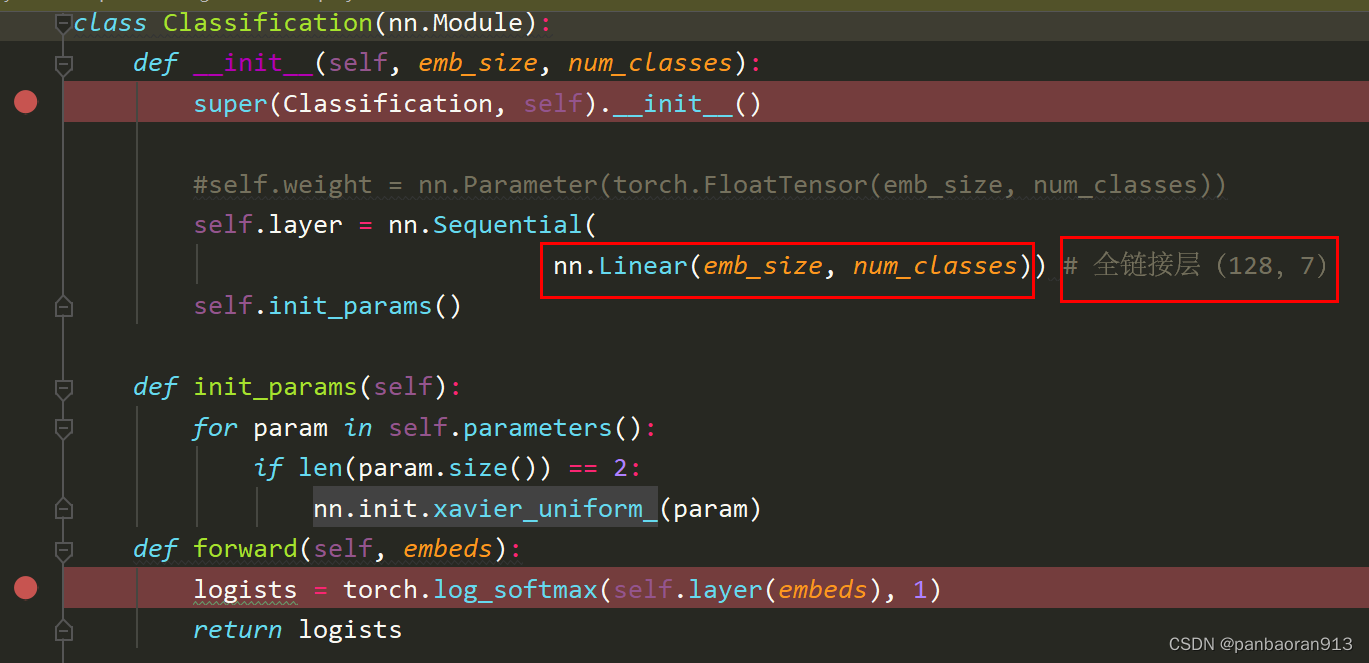1369x663 pixels.
Task: Click the number 2 in the if comparison
Action: coord(620,467)
